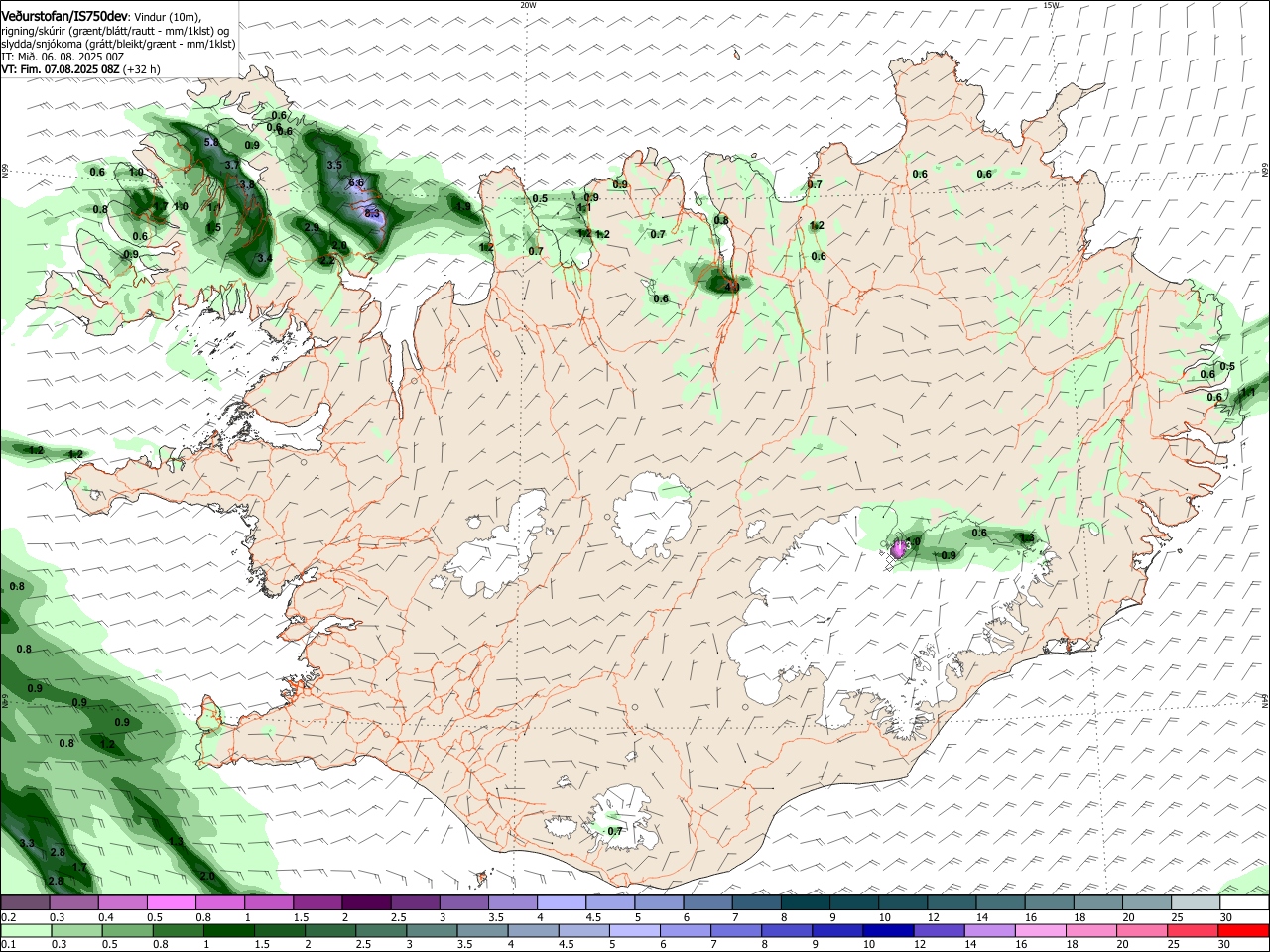Pick dark teal swatch between 9 and 10, upper row

pos(854,903)
